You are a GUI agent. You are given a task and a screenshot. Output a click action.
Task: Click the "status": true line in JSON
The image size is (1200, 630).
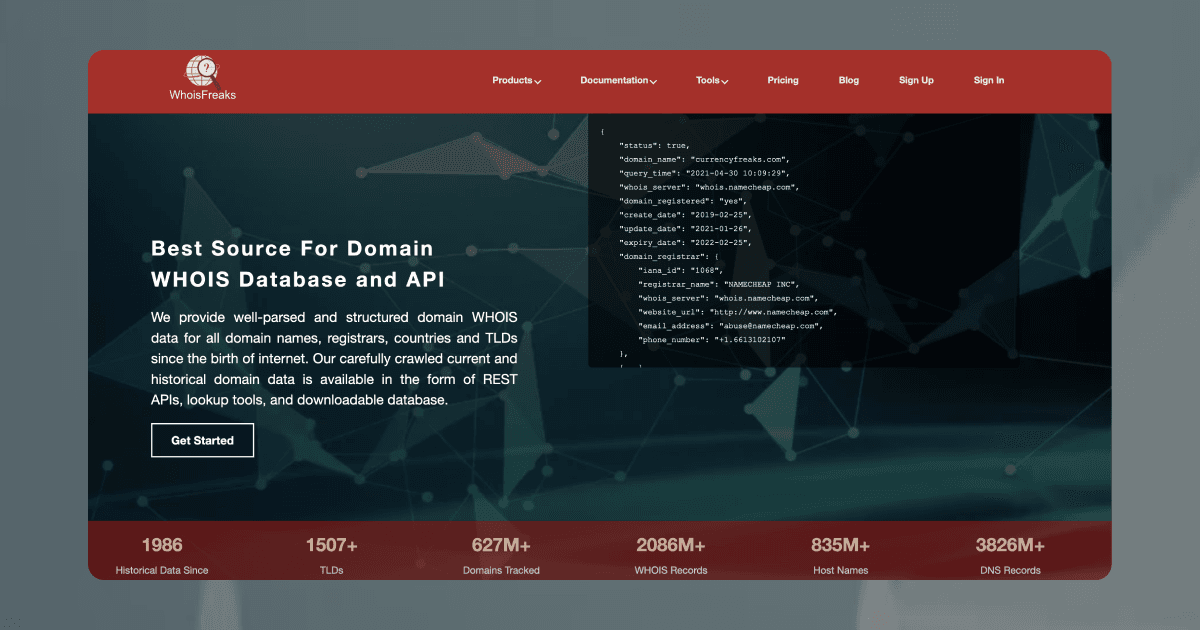pos(654,145)
